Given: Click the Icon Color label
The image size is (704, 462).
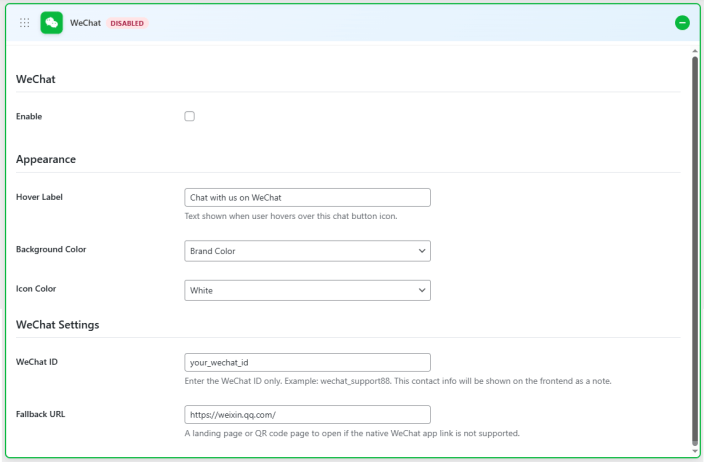Looking at the screenshot, I should coord(36,289).
